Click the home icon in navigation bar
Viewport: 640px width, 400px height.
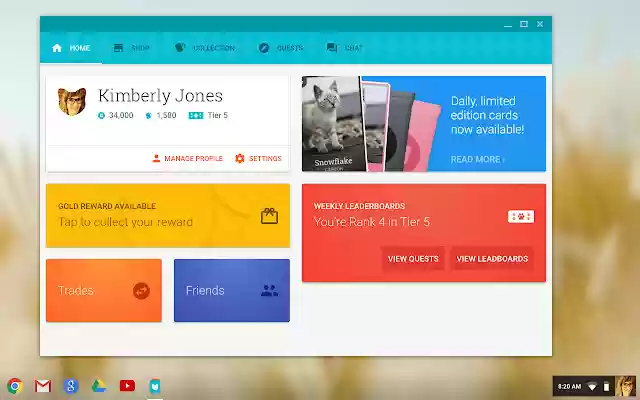click(x=57, y=48)
